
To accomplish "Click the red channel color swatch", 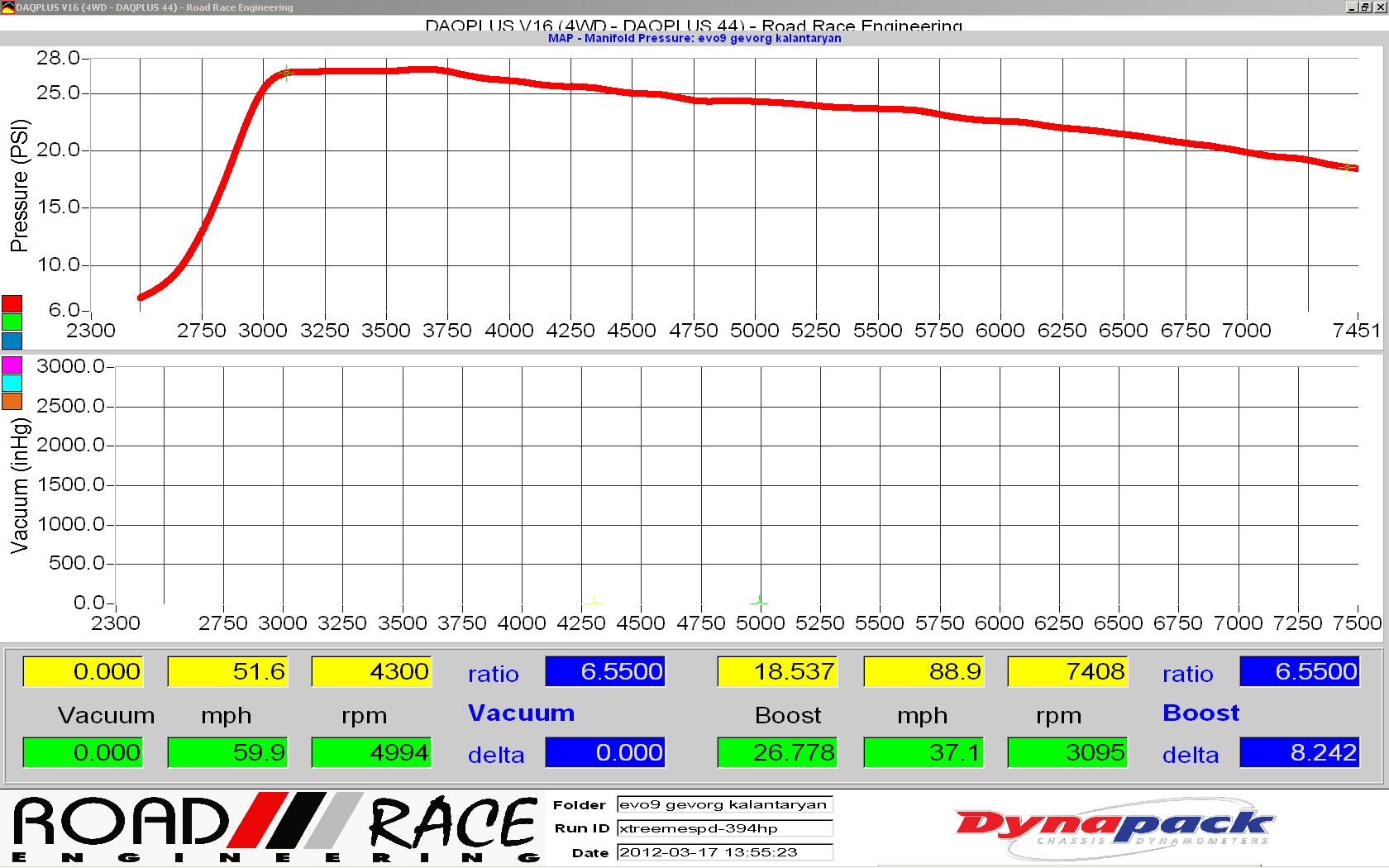I will click(12, 303).
